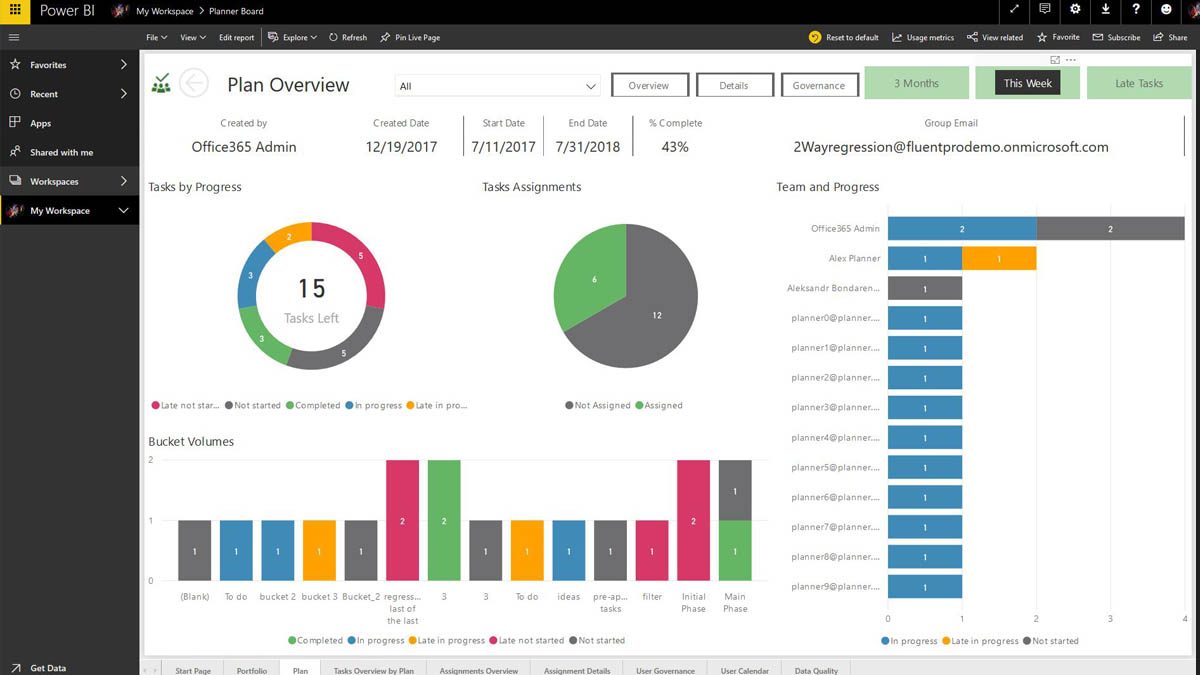Open the app launcher waffle icon
Viewport: 1200px width, 675px height.
pyautogui.click(x=14, y=11)
